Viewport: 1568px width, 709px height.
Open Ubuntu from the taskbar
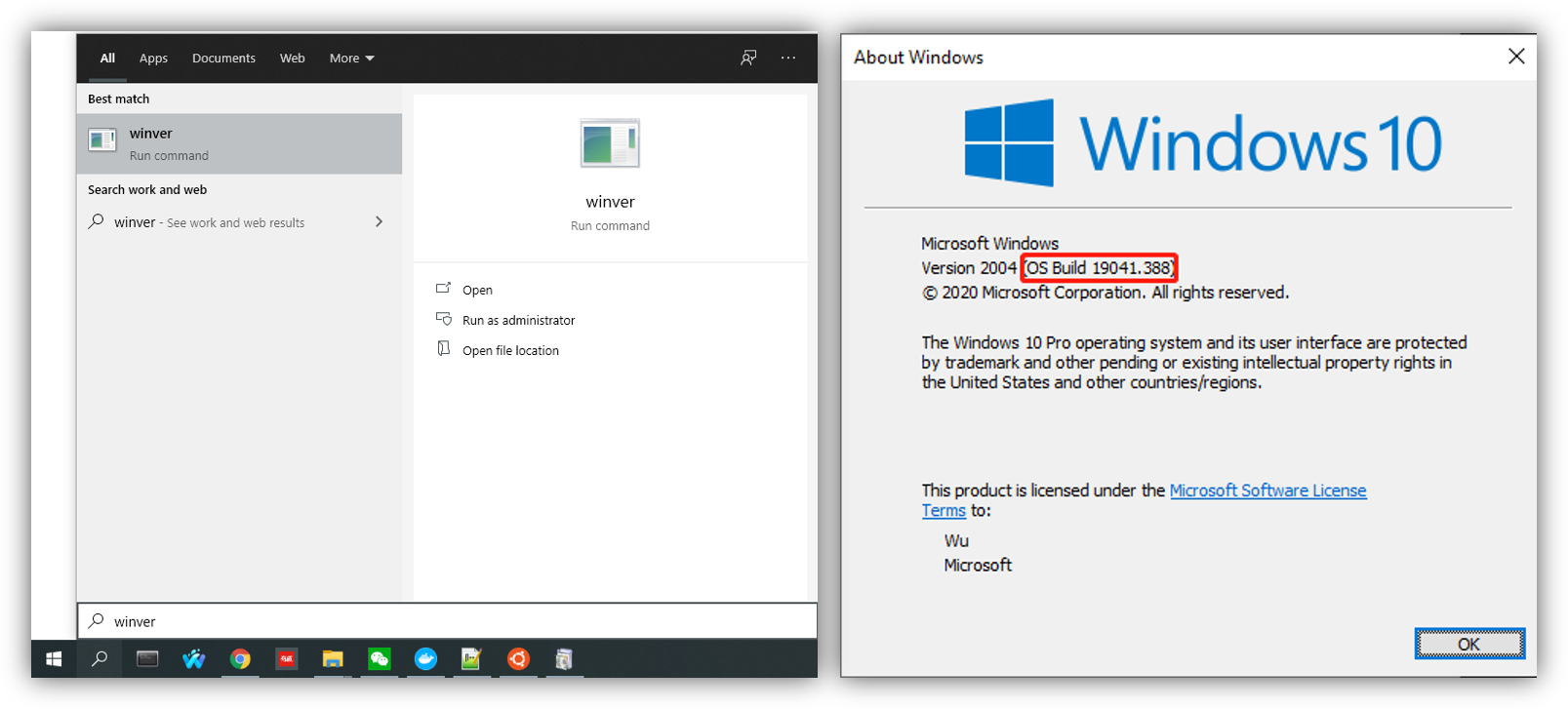(518, 659)
